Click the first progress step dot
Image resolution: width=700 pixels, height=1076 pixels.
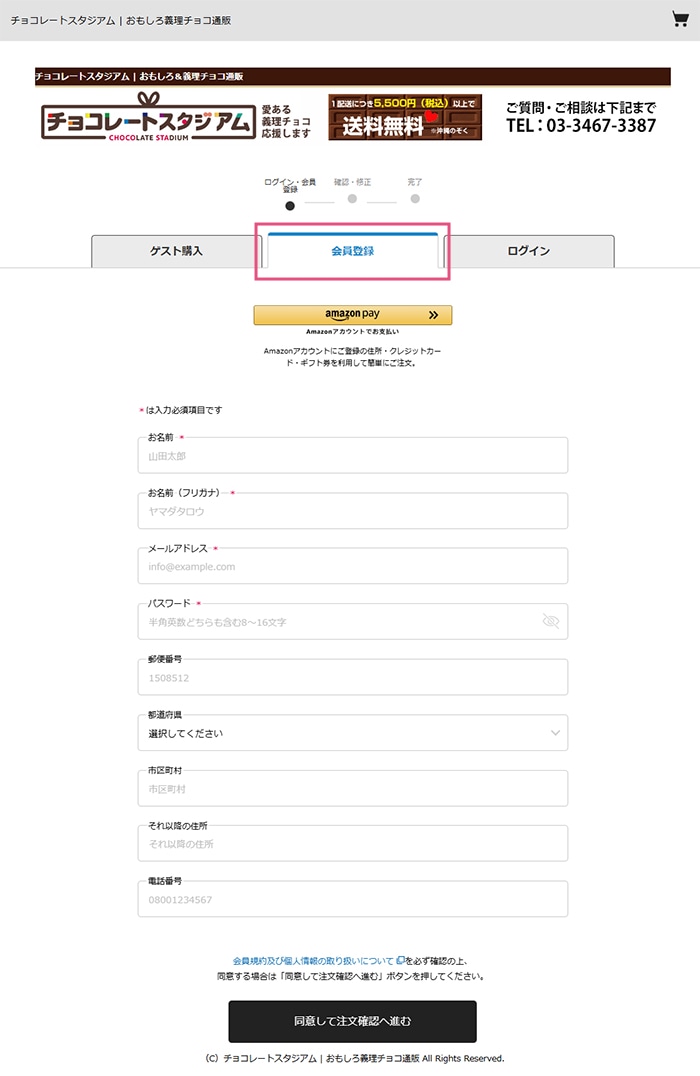[290, 206]
